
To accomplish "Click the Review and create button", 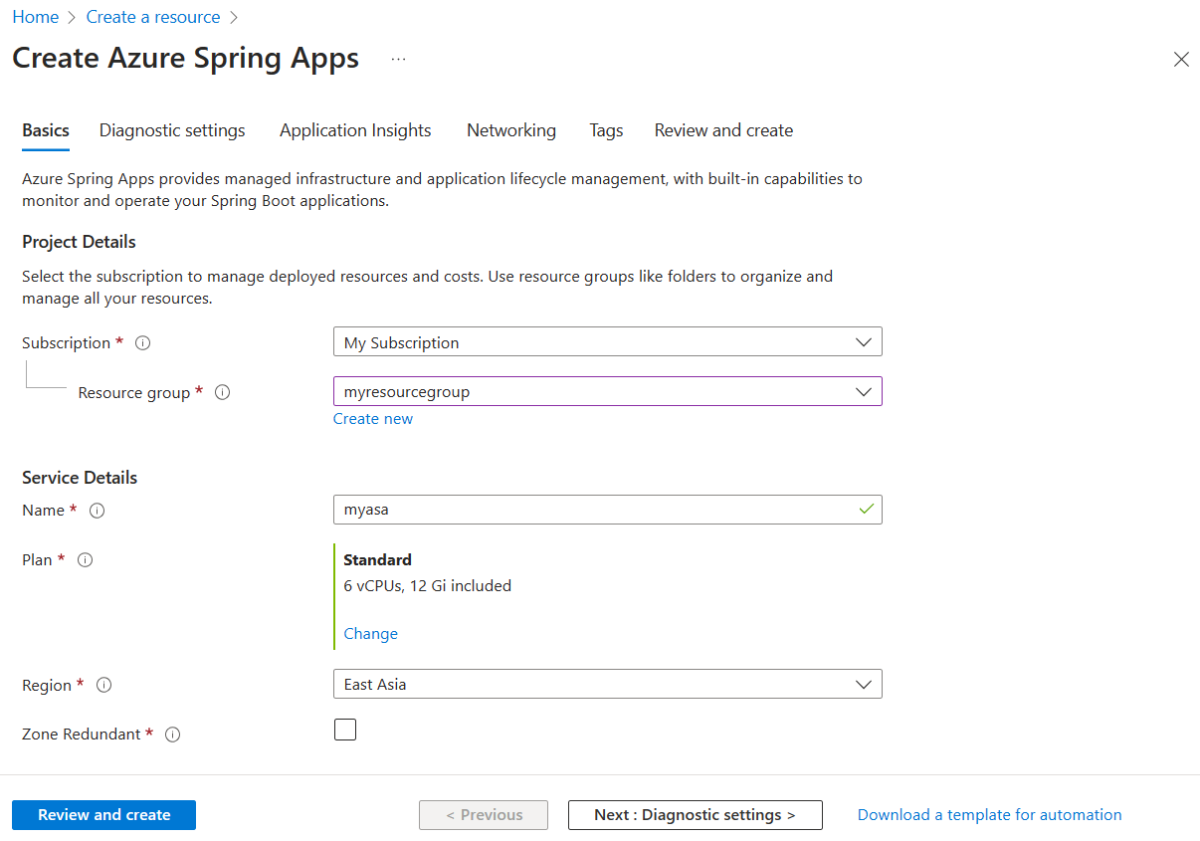I will (104, 815).
